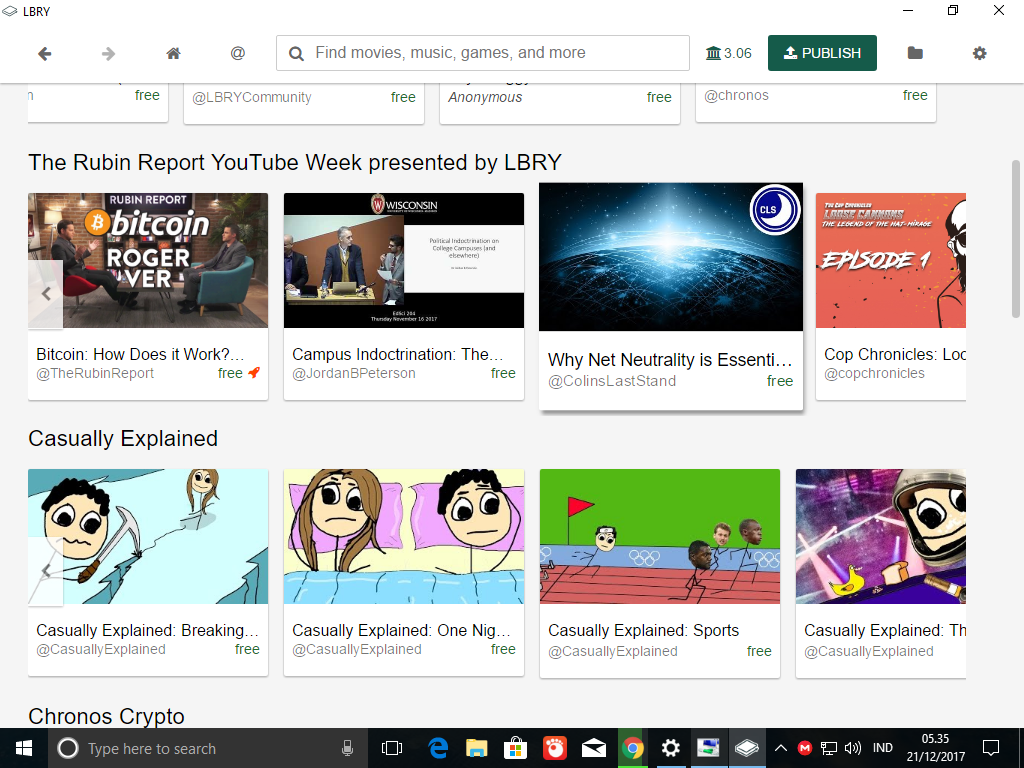The width and height of the screenshot is (1024, 768).
Task: Open the Chronos Crypto section heading
Action: (106, 716)
